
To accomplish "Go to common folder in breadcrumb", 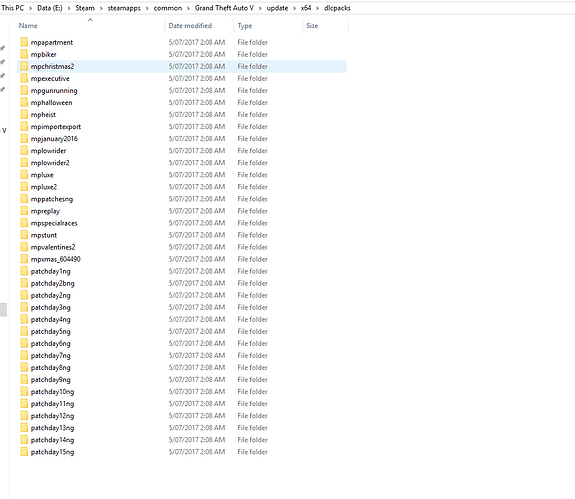I will pyautogui.click(x=168, y=8).
